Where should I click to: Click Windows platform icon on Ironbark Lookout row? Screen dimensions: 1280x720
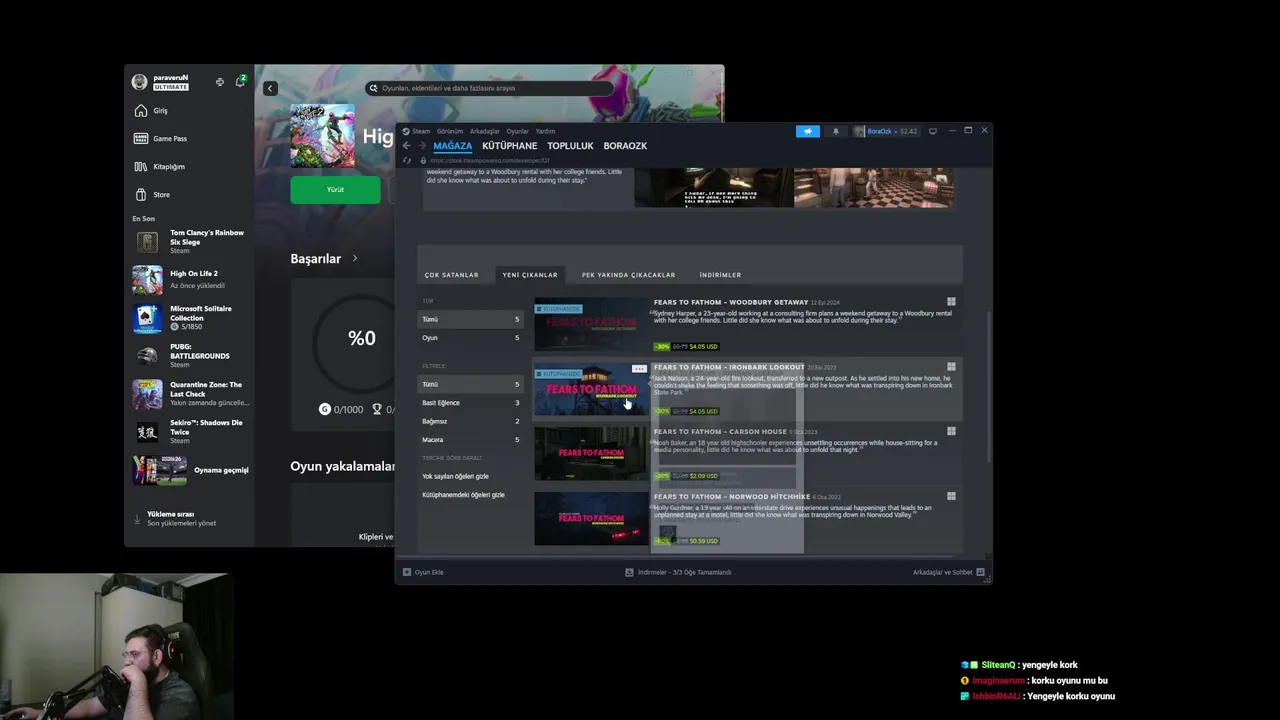951,367
